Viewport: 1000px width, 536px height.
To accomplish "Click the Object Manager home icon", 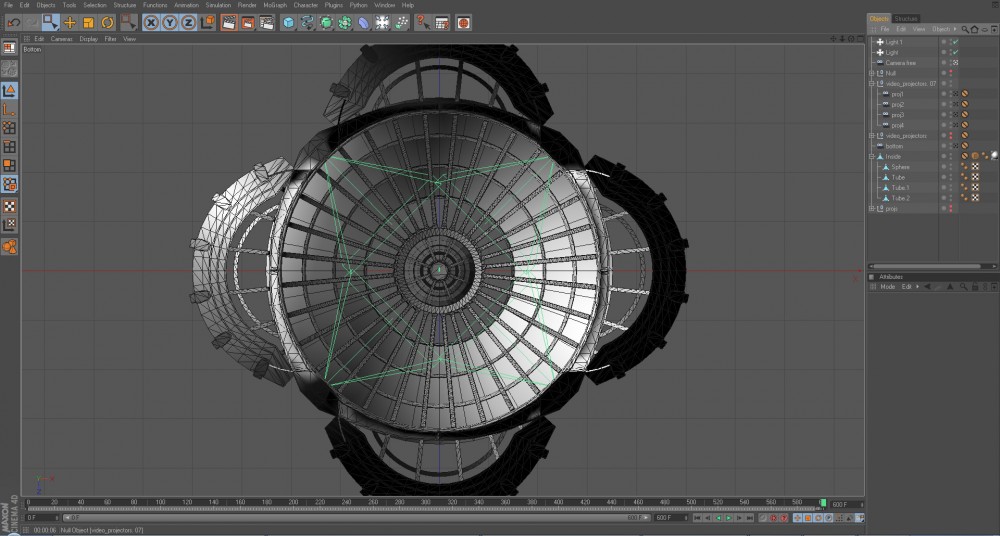I will (974, 29).
